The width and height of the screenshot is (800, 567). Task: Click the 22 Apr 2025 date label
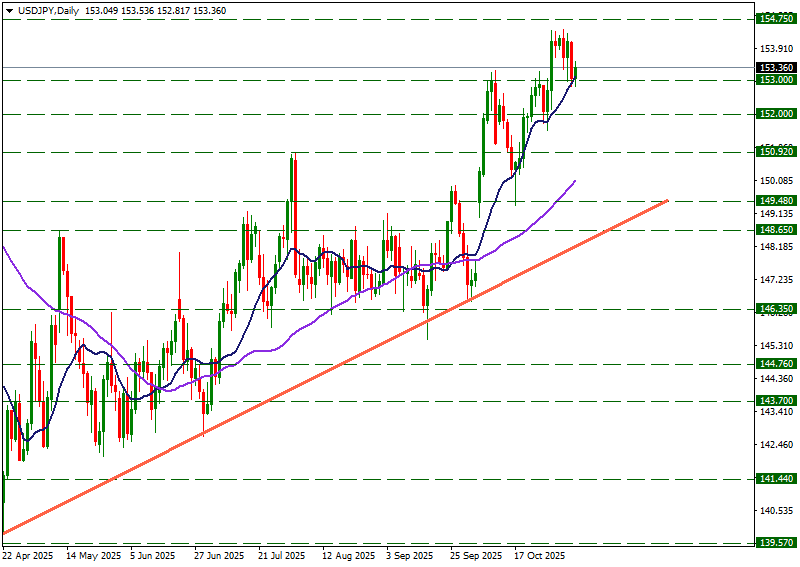coord(26,555)
